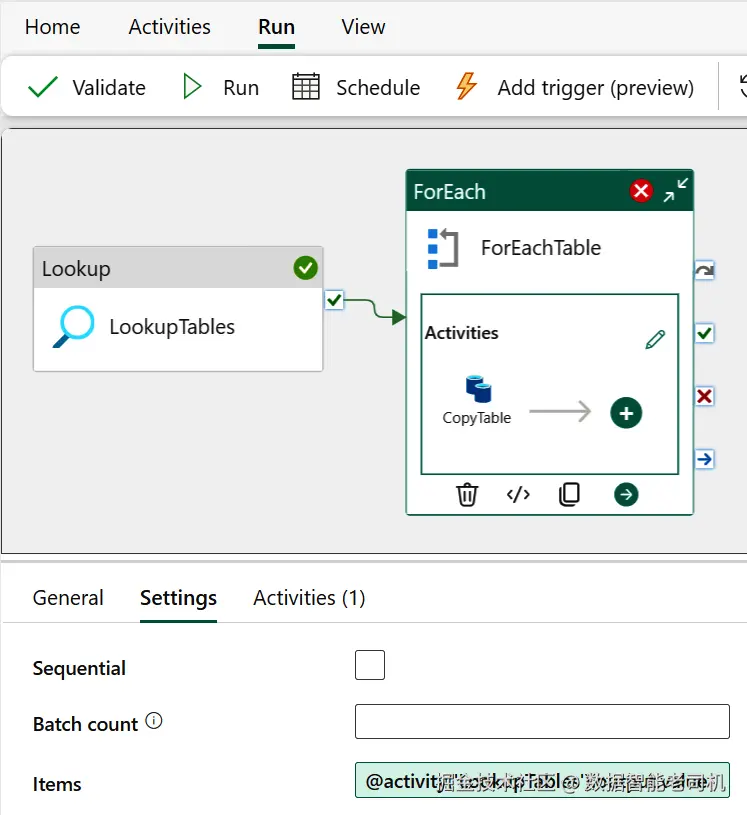Click the Lookup on-success output checkmark
Image resolution: width=747 pixels, height=815 pixels.
335,299
